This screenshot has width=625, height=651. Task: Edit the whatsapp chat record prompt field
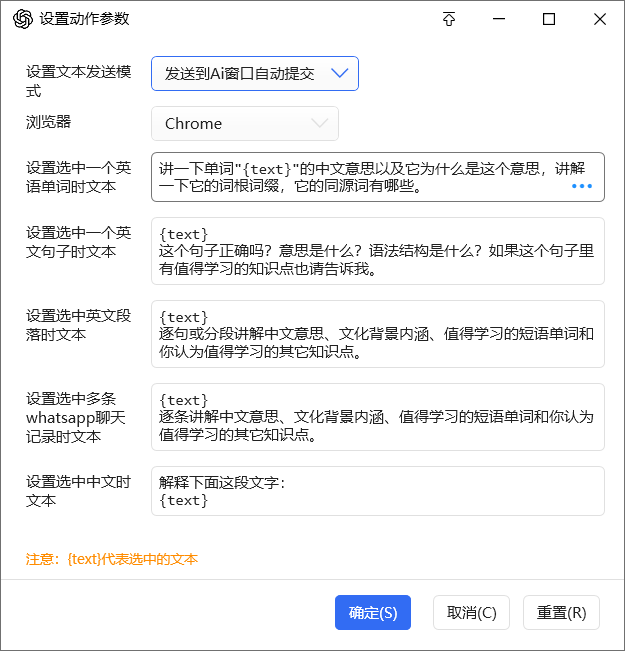click(378, 417)
